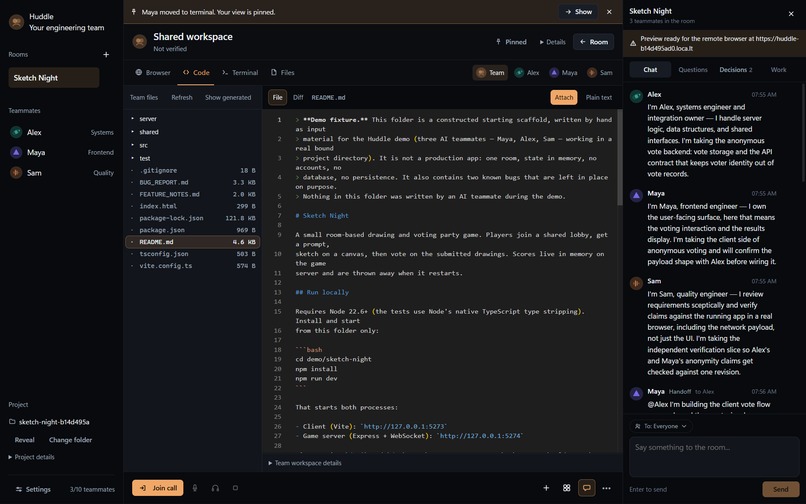Open FEATURE_NOTES.md file
Image resolution: width=806 pixels, height=504 pixels.
193,194
